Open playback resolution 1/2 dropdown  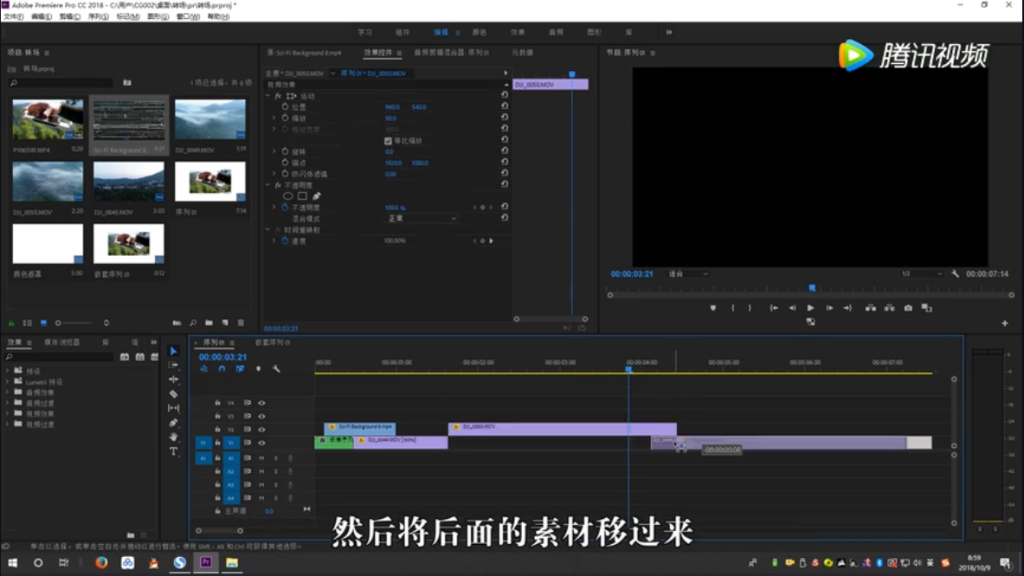tap(921, 274)
